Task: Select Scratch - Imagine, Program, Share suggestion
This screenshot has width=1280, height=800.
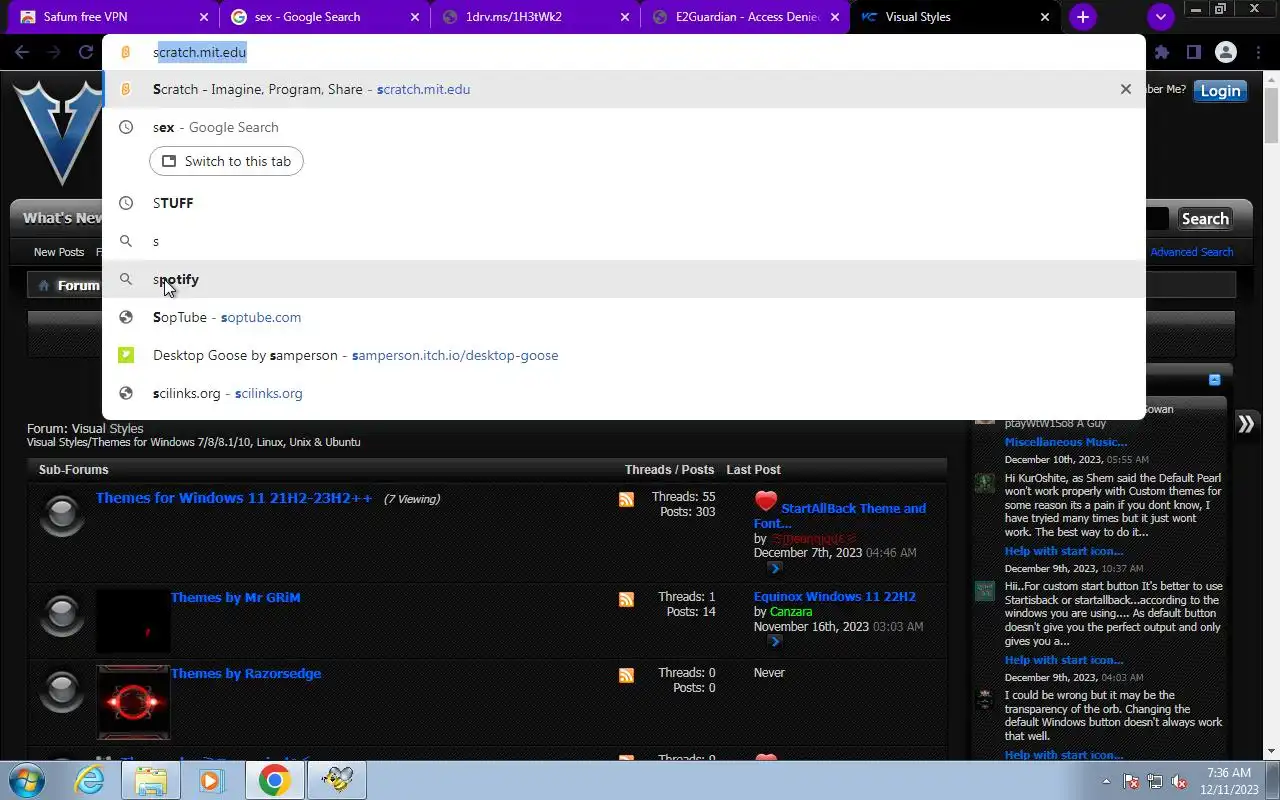Action: tap(624, 89)
